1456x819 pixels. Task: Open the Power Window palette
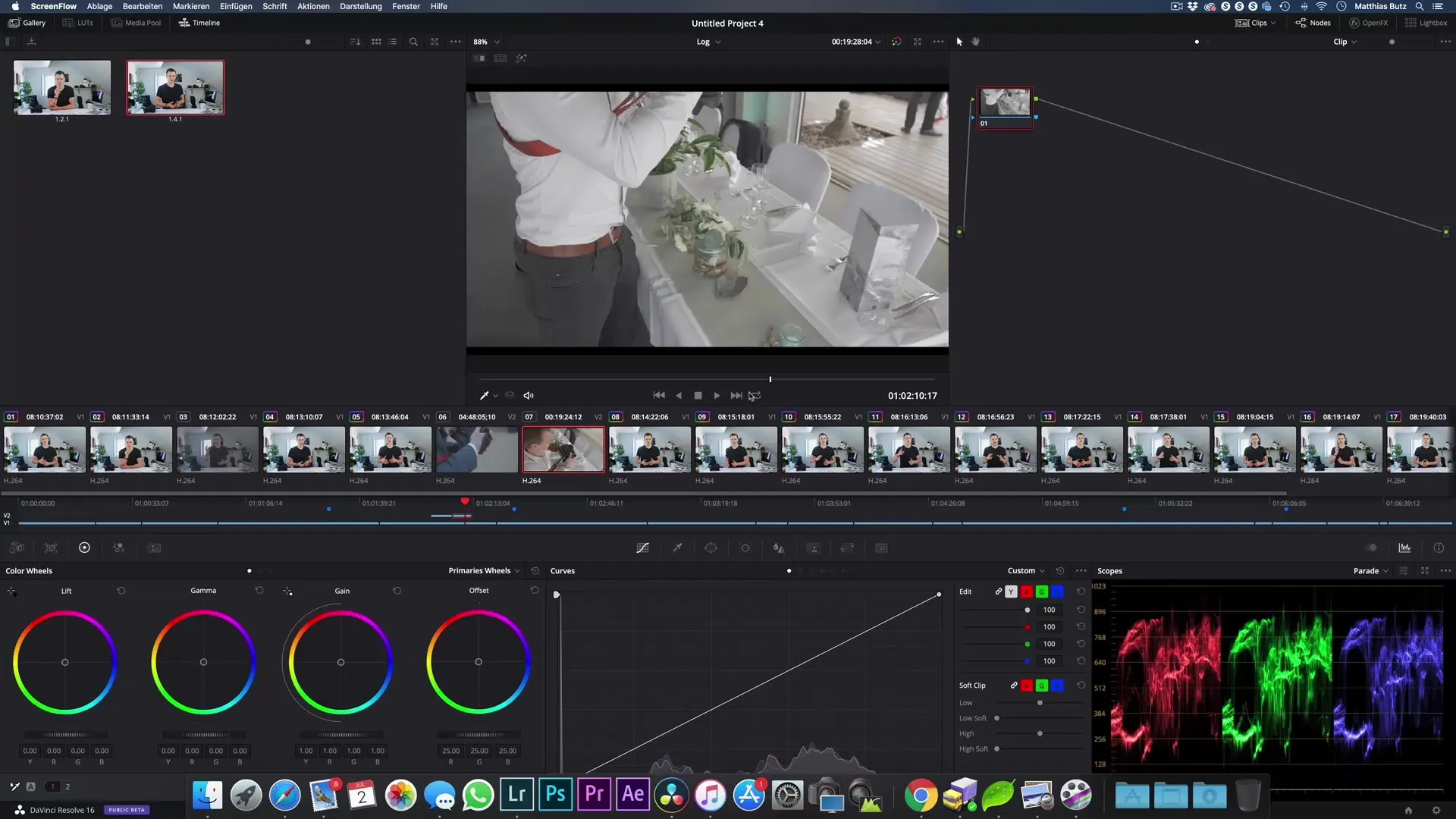(x=711, y=548)
